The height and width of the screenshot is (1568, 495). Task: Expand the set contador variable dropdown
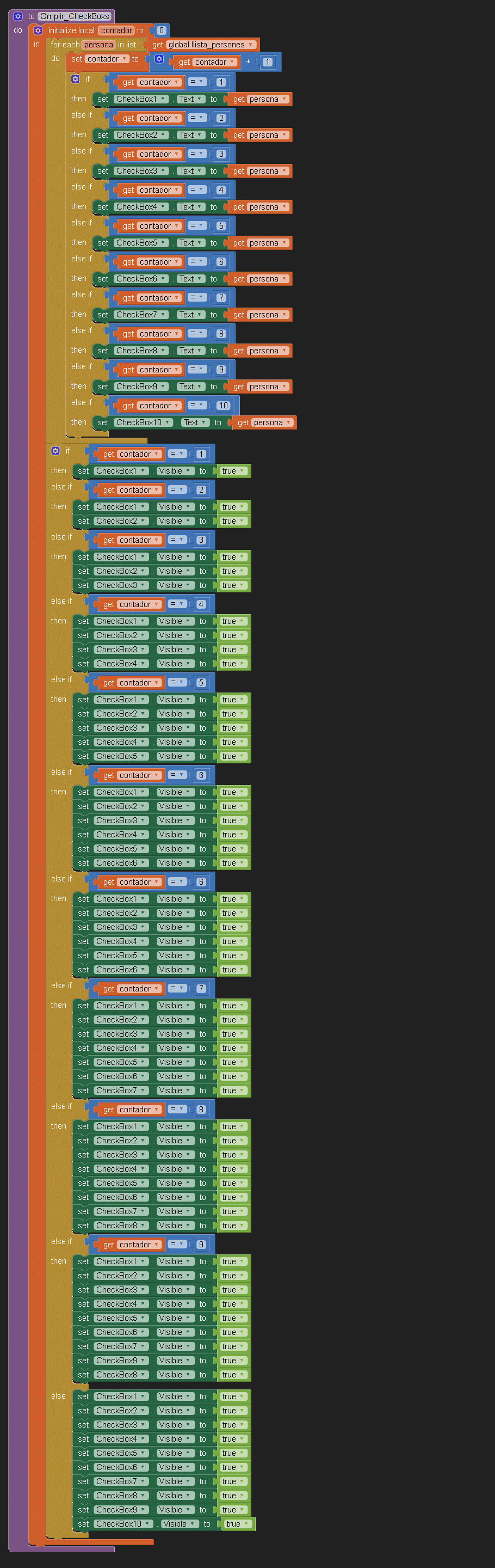tap(125, 59)
